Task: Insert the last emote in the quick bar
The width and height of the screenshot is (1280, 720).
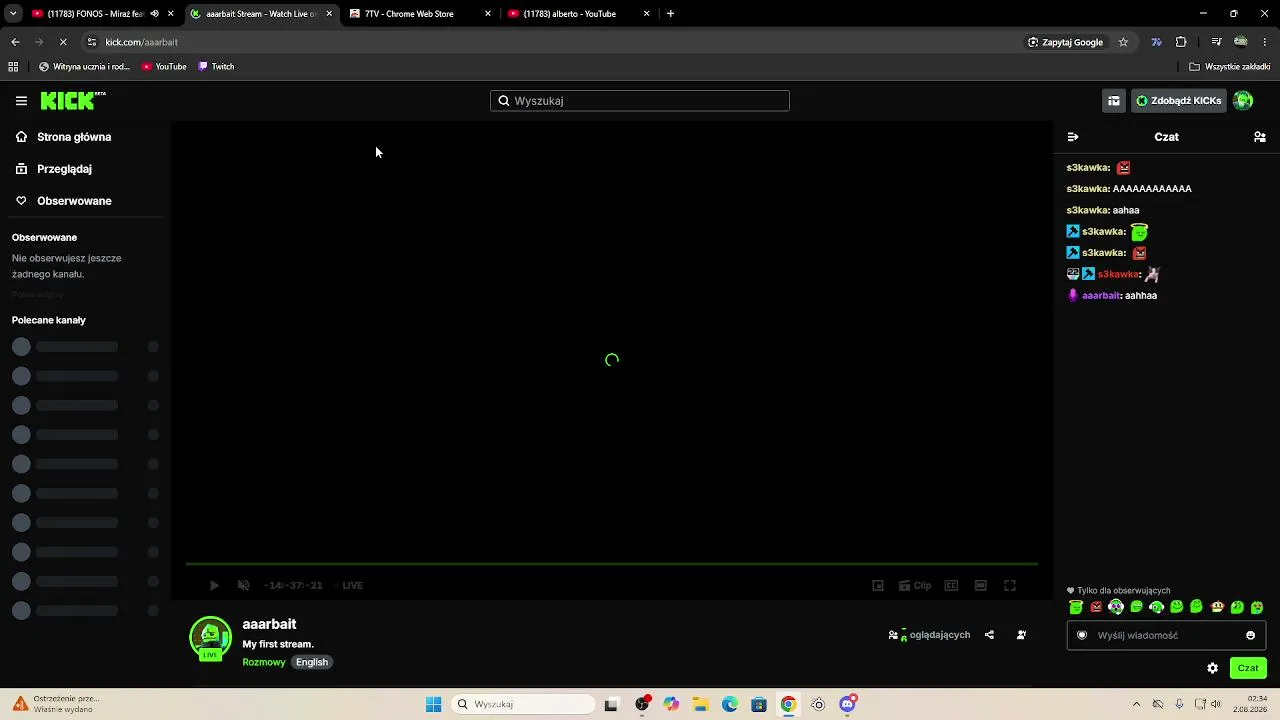Action: click(x=1257, y=607)
